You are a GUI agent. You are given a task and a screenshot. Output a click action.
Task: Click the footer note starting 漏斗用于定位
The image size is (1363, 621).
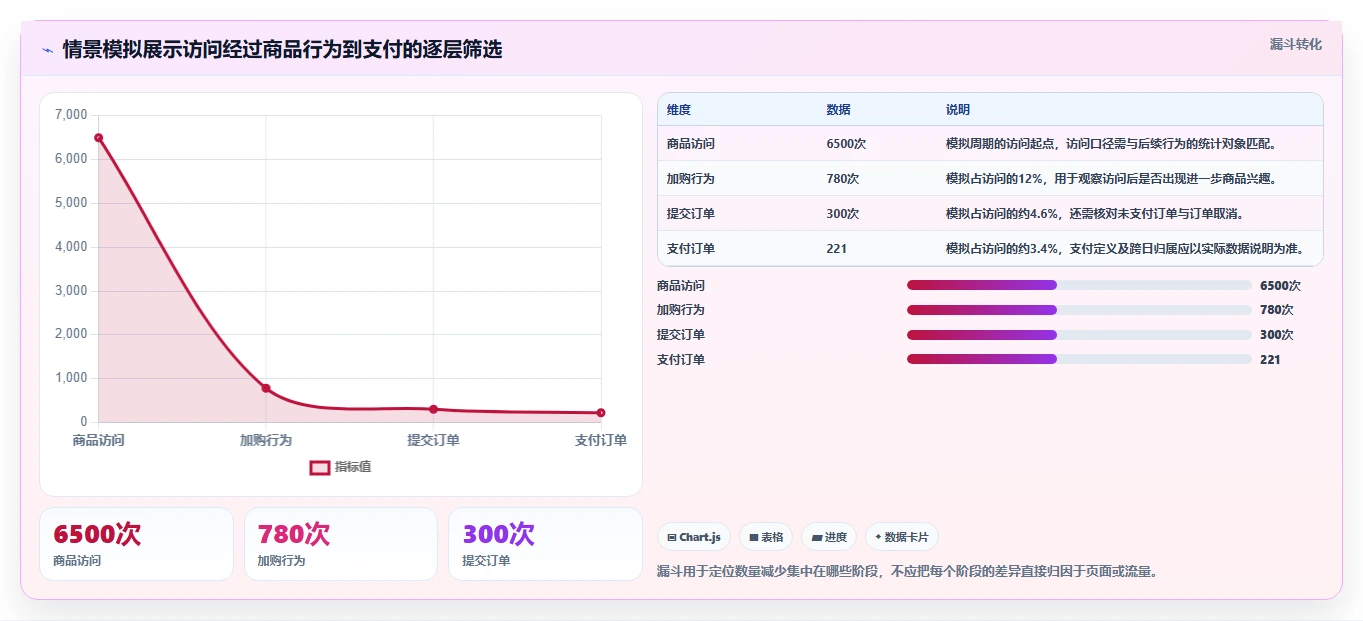[908, 572]
